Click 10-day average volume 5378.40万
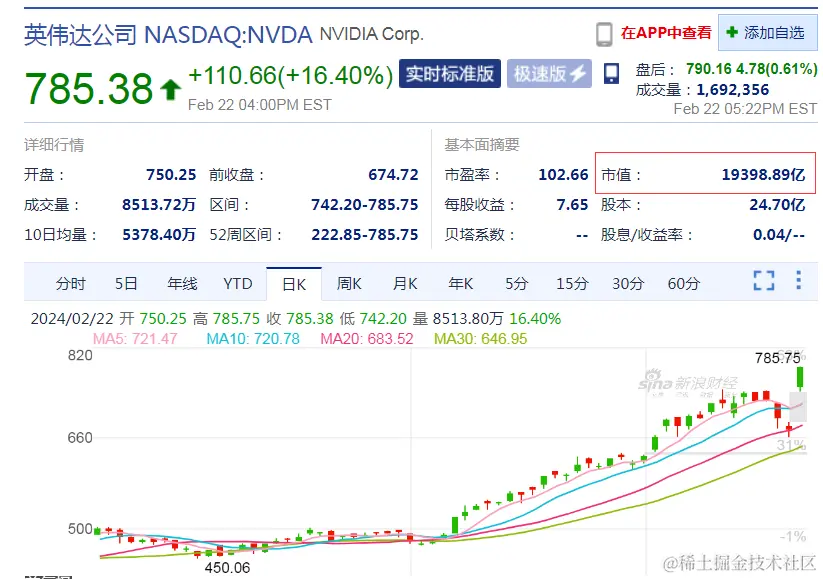Viewport: 823px width, 579px height. pyautogui.click(x=159, y=234)
